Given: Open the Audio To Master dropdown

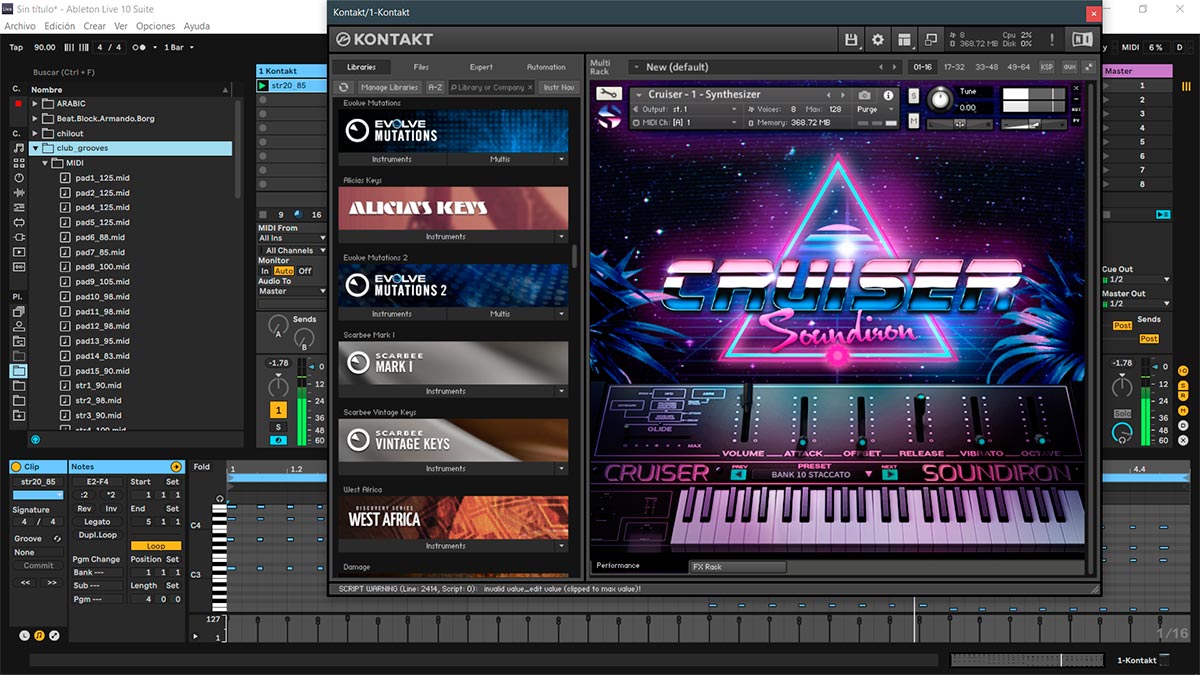Looking at the screenshot, I should tap(292, 291).
